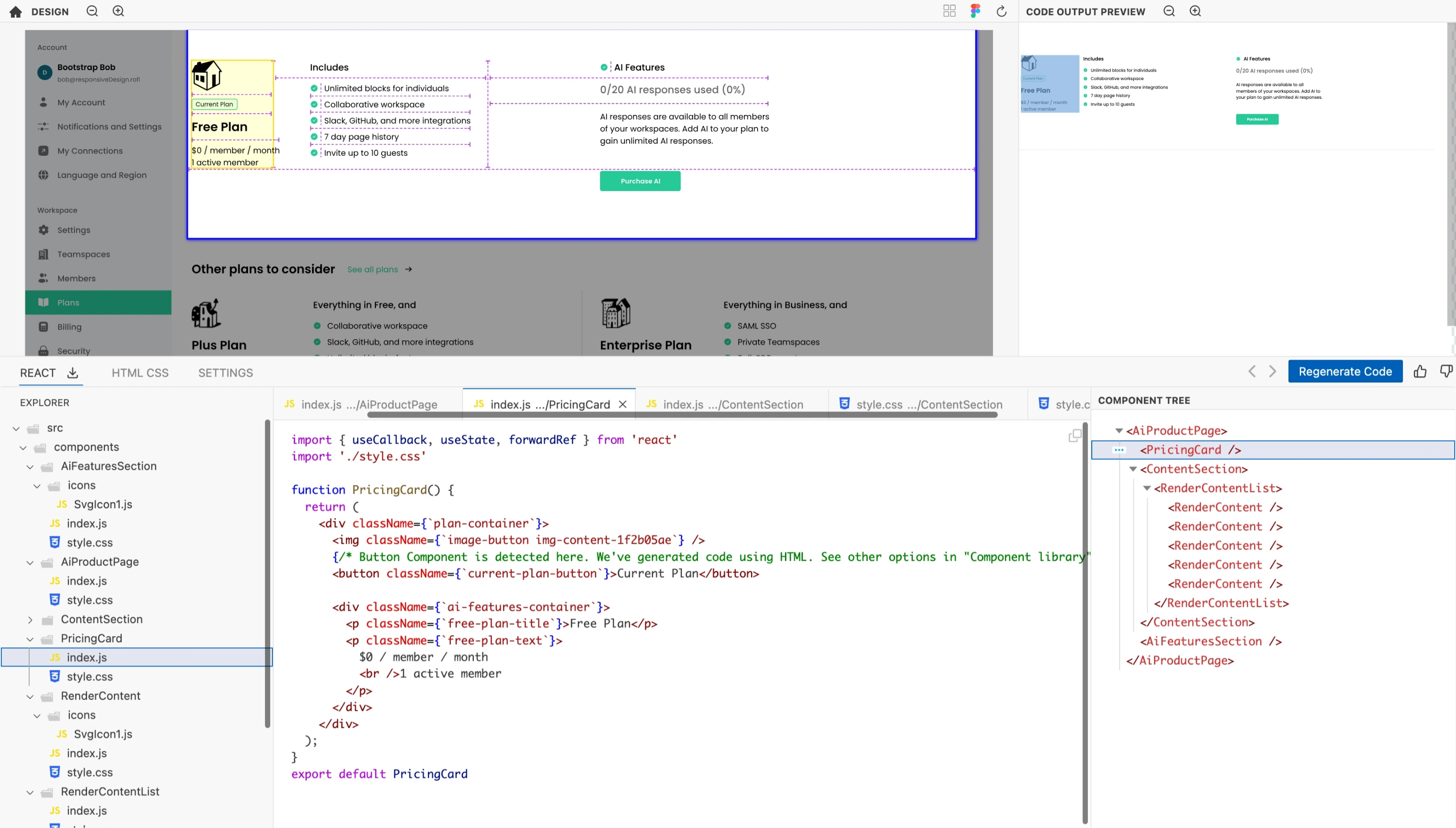
Task: Download the React code
Action: click(72, 373)
